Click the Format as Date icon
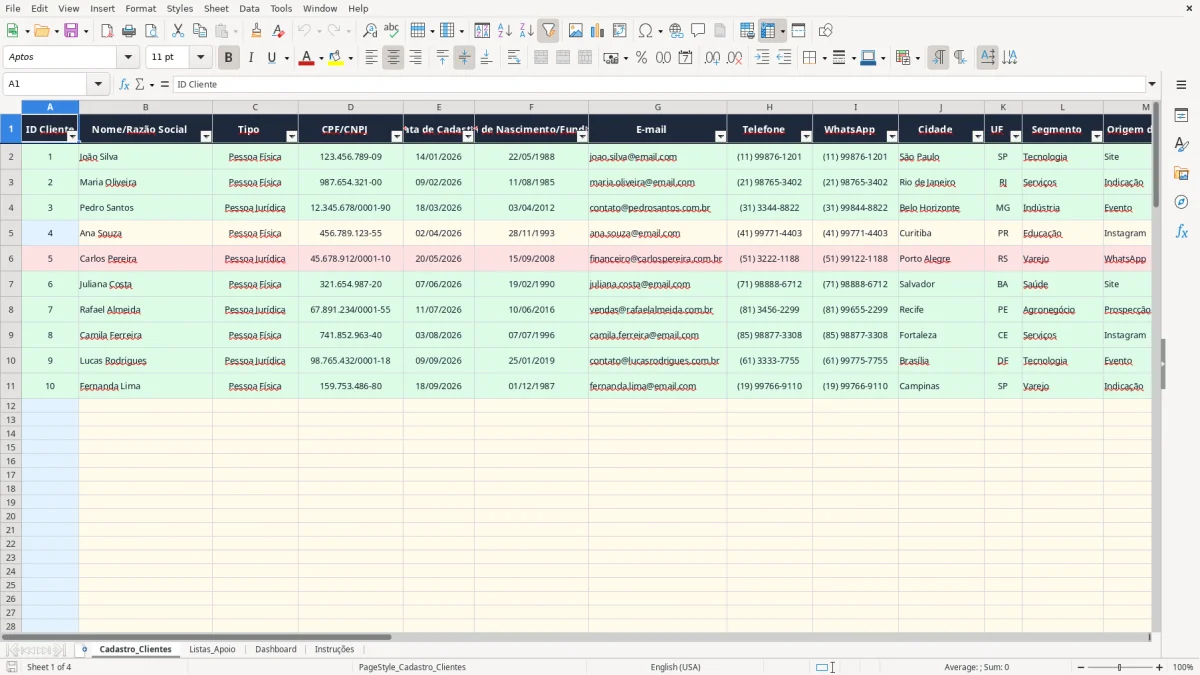 pyautogui.click(x=686, y=58)
